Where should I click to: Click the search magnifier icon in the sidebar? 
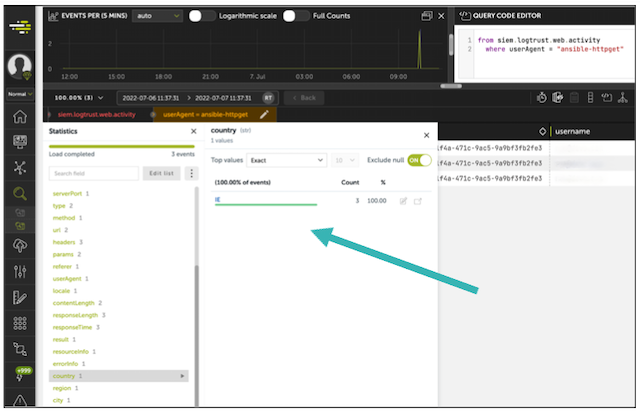[18, 194]
